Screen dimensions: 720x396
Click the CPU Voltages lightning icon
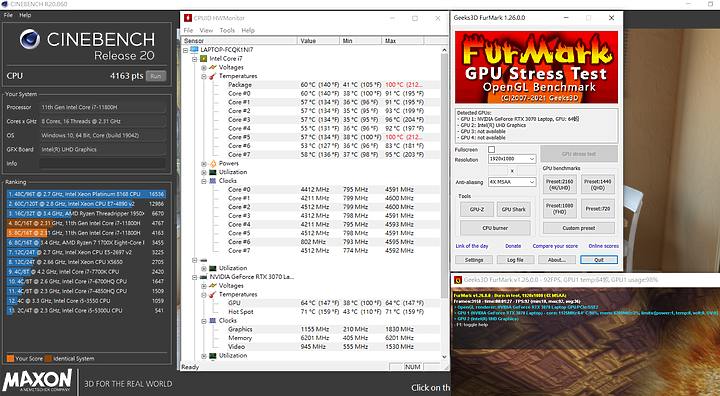tap(213, 68)
